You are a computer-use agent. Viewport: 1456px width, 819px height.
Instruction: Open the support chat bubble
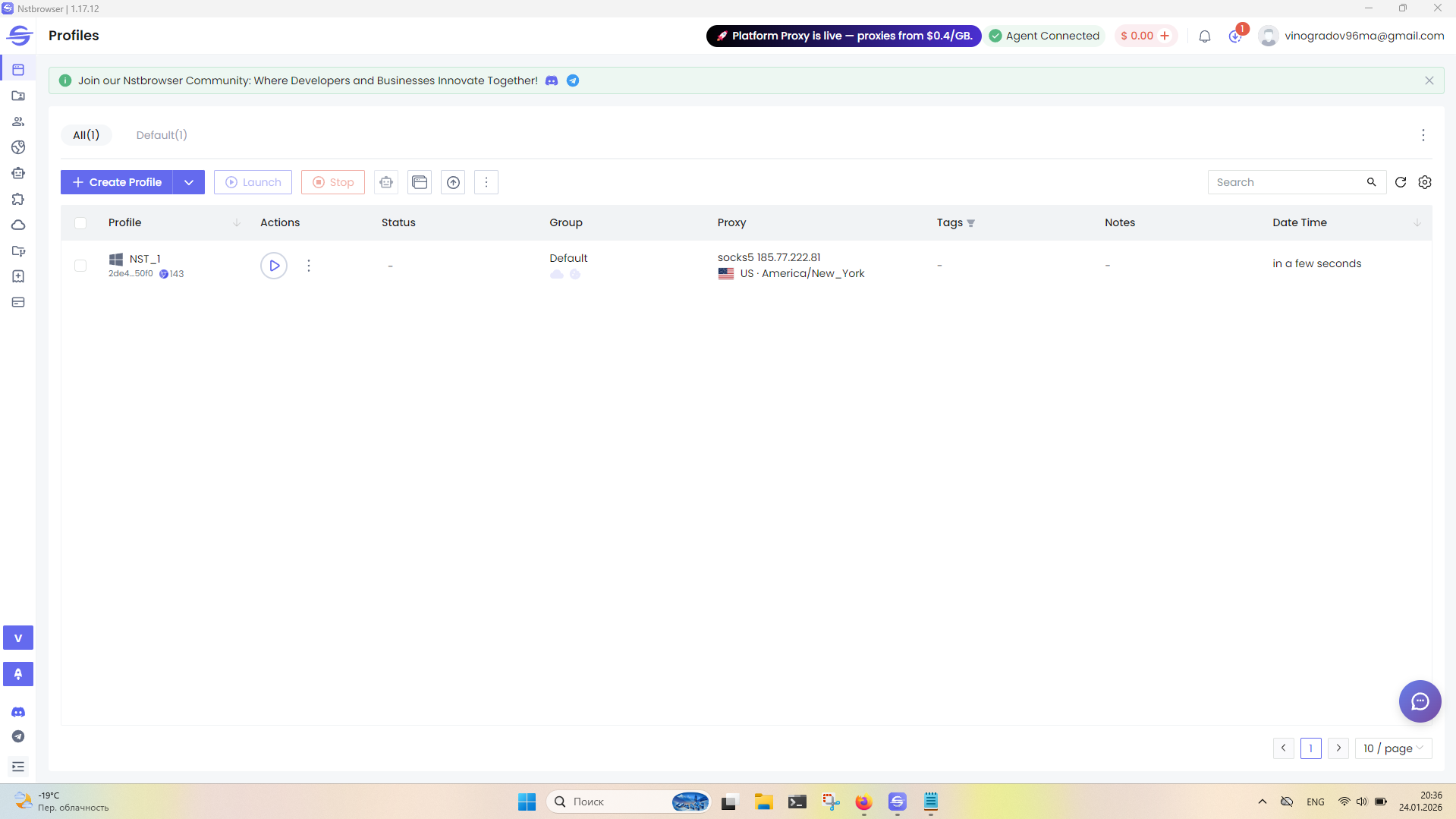coord(1420,701)
